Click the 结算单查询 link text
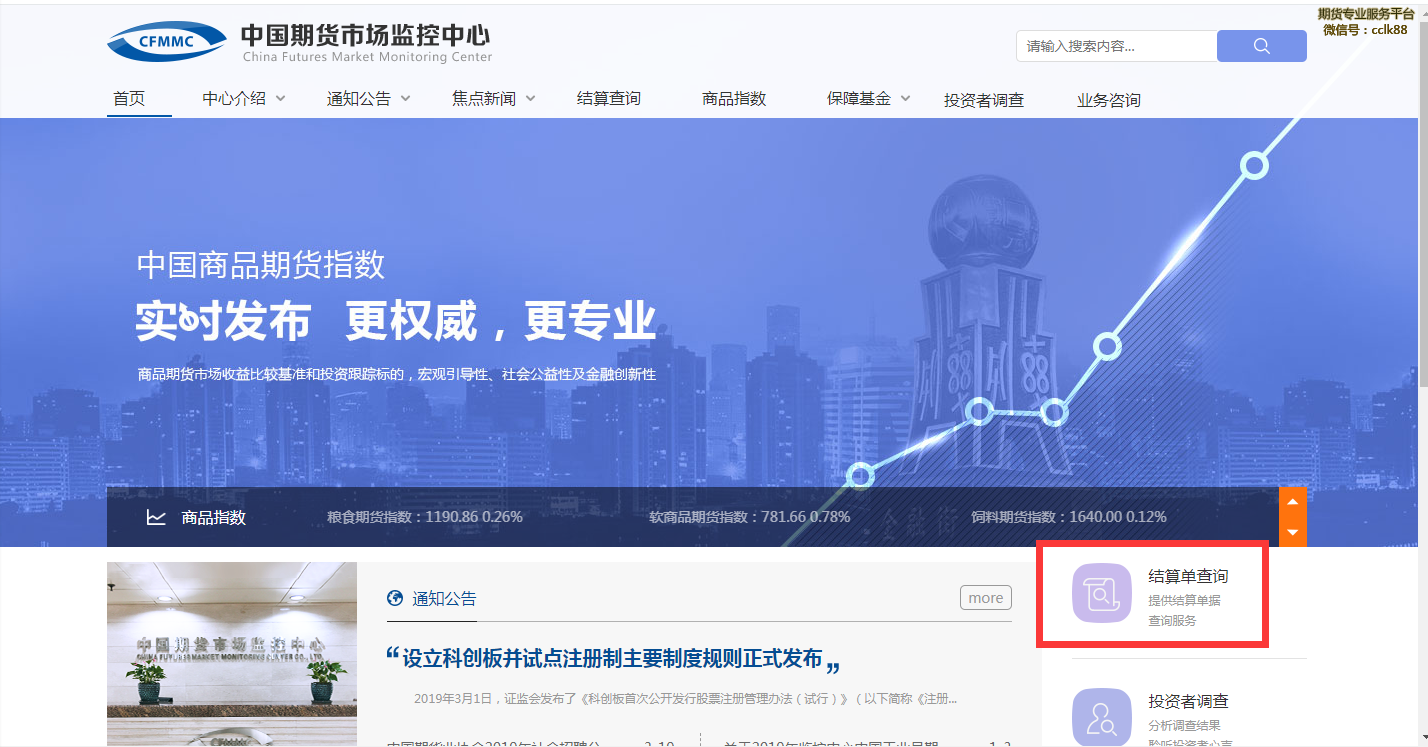 coord(1188,576)
